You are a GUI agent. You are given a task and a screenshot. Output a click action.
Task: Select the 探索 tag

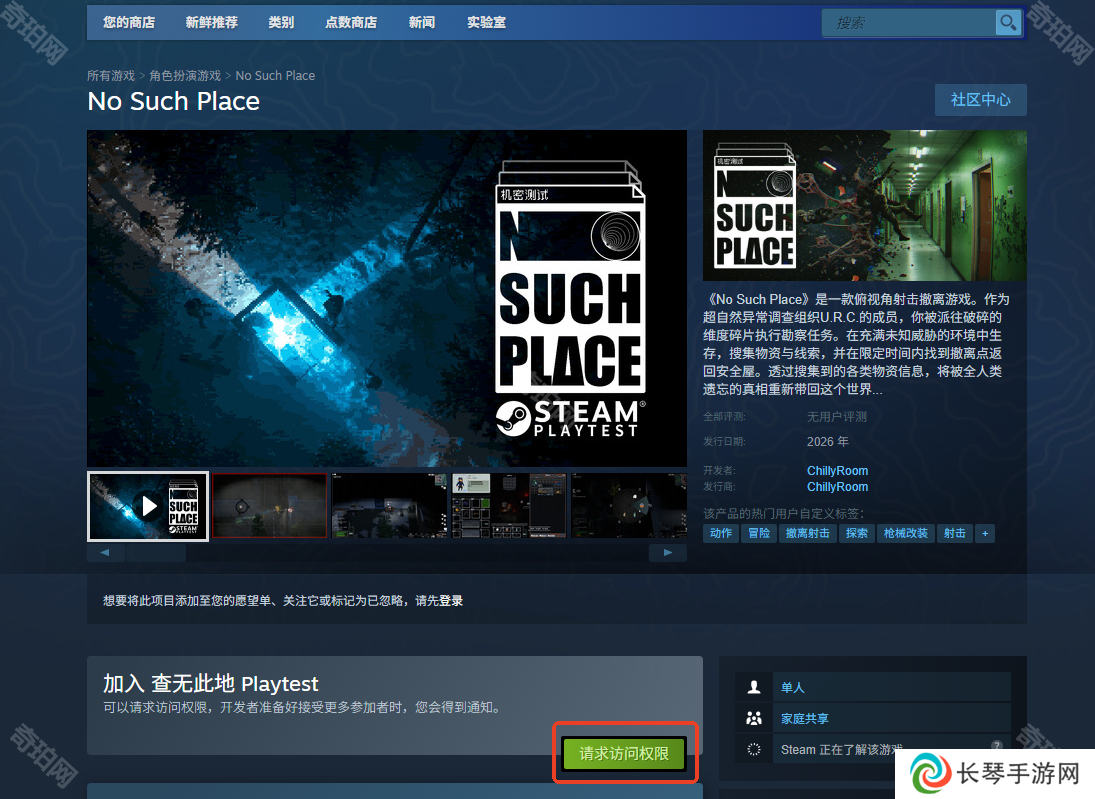(856, 534)
